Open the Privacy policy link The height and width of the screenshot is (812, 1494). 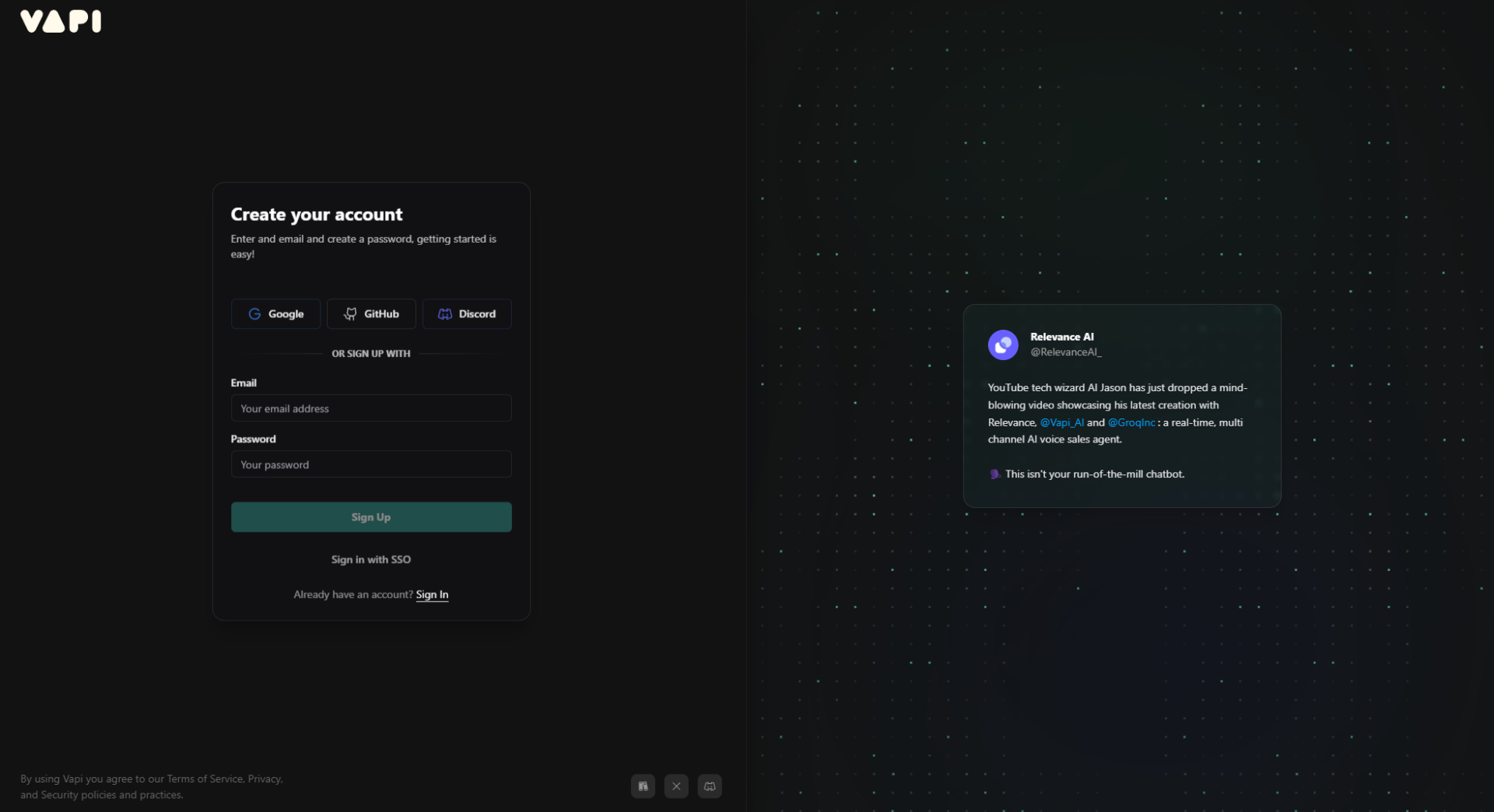(x=265, y=779)
